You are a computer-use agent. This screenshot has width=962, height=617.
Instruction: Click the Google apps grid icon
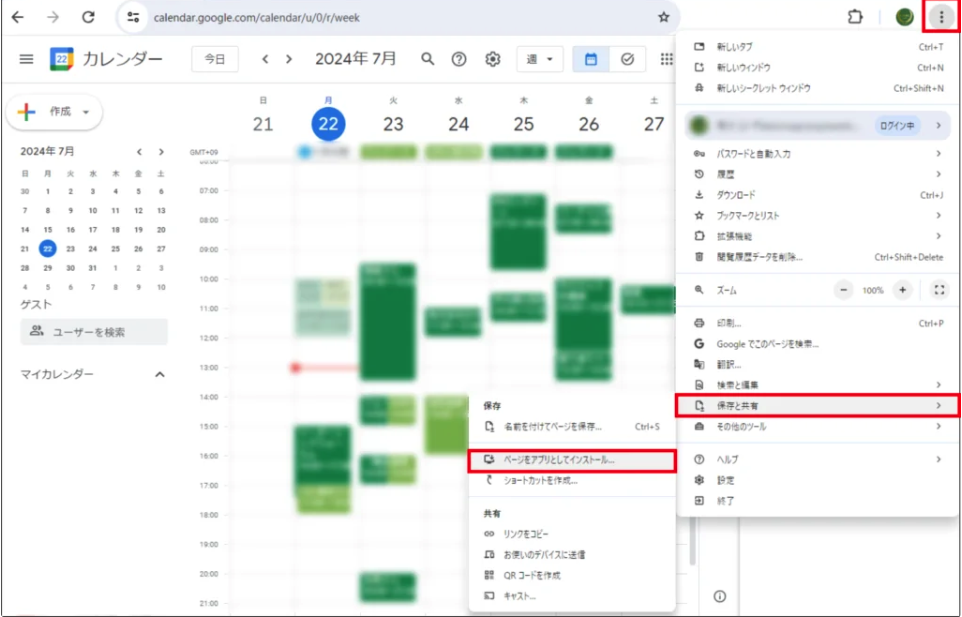[x=666, y=59]
